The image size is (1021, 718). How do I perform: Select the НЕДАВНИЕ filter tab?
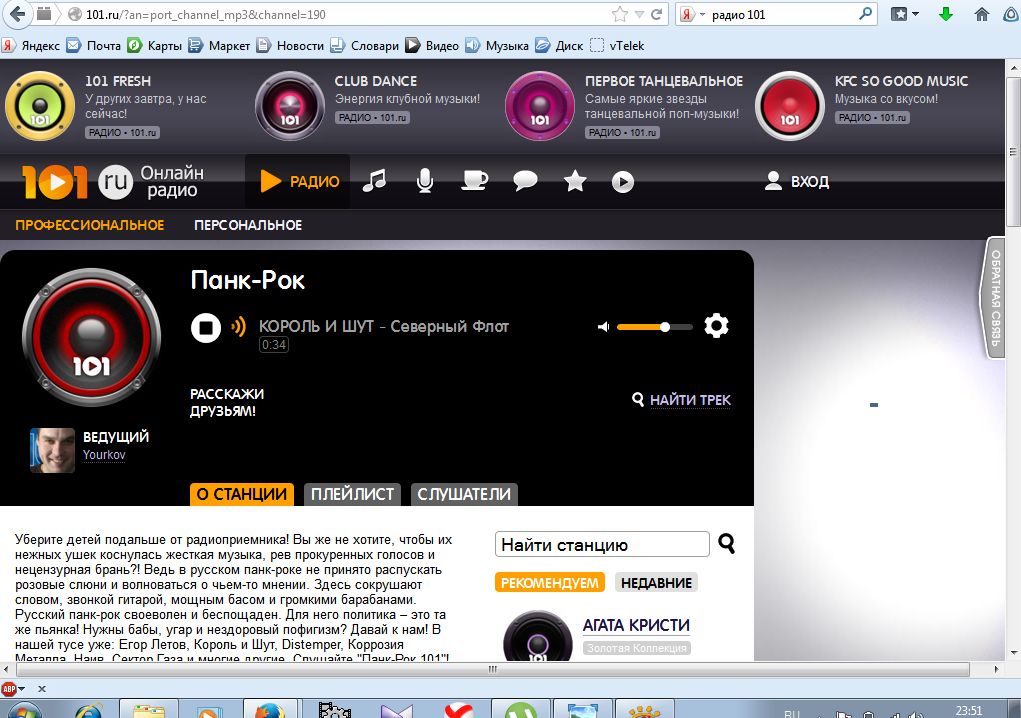coord(656,583)
